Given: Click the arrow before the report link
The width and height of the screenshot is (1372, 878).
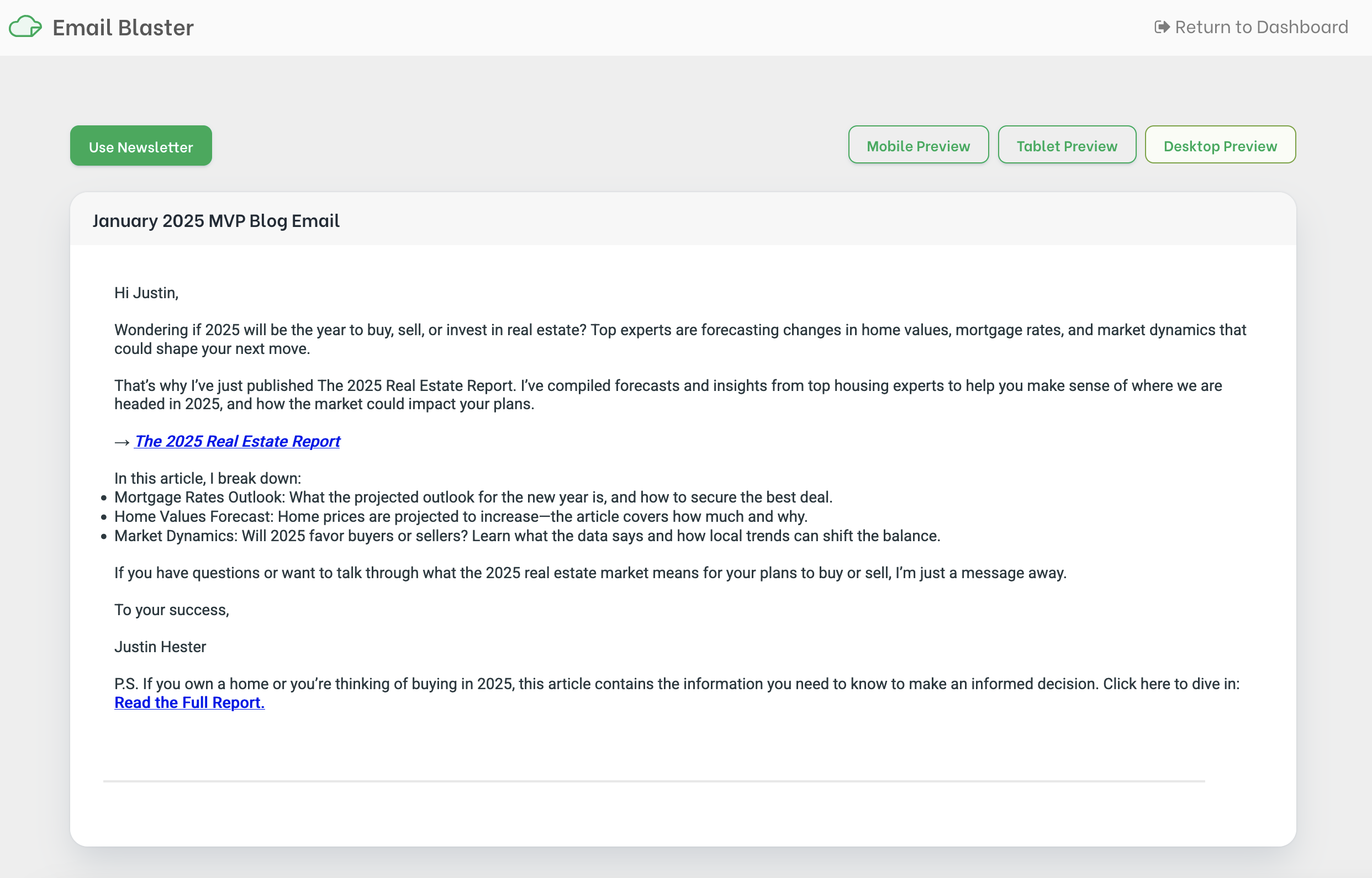Looking at the screenshot, I should pos(122,442).
